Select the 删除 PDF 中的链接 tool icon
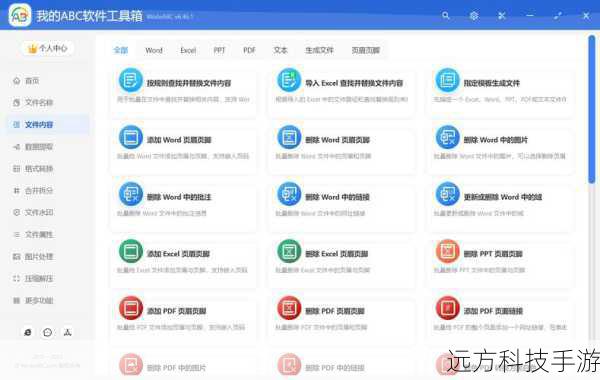The image size is (600, 380). 289,365
